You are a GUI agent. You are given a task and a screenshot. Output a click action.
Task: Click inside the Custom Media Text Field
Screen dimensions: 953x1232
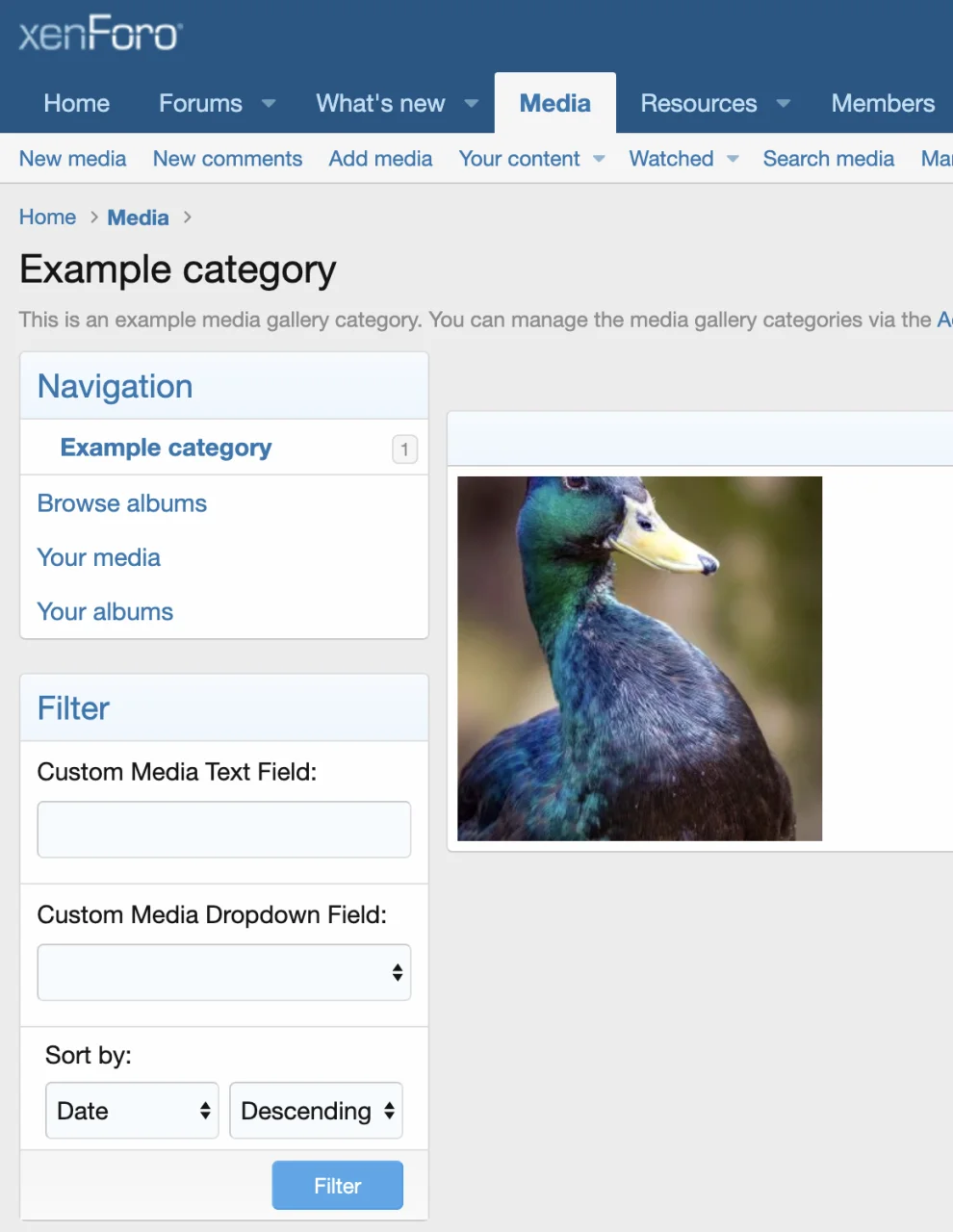coord(223,829)
